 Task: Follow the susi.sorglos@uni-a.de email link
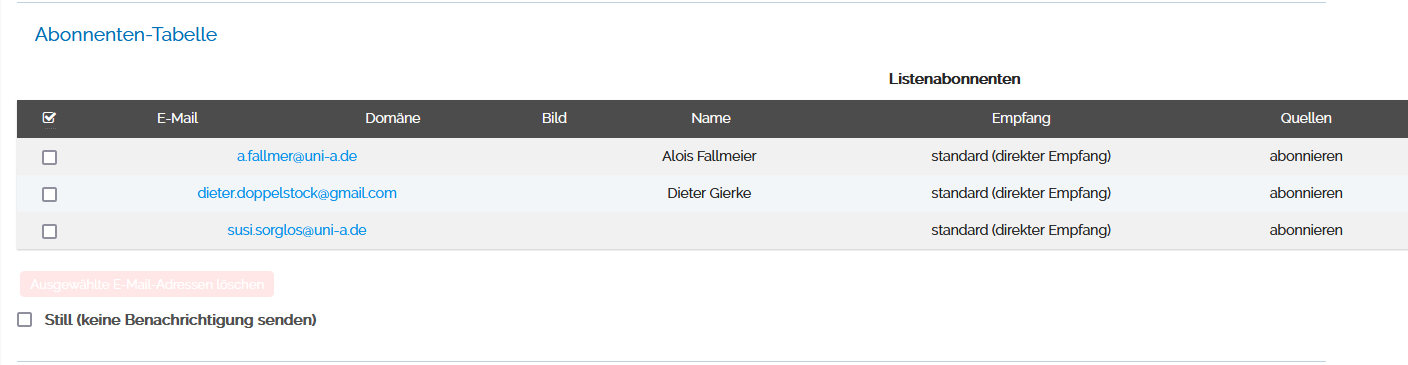[x=297, y=230]
